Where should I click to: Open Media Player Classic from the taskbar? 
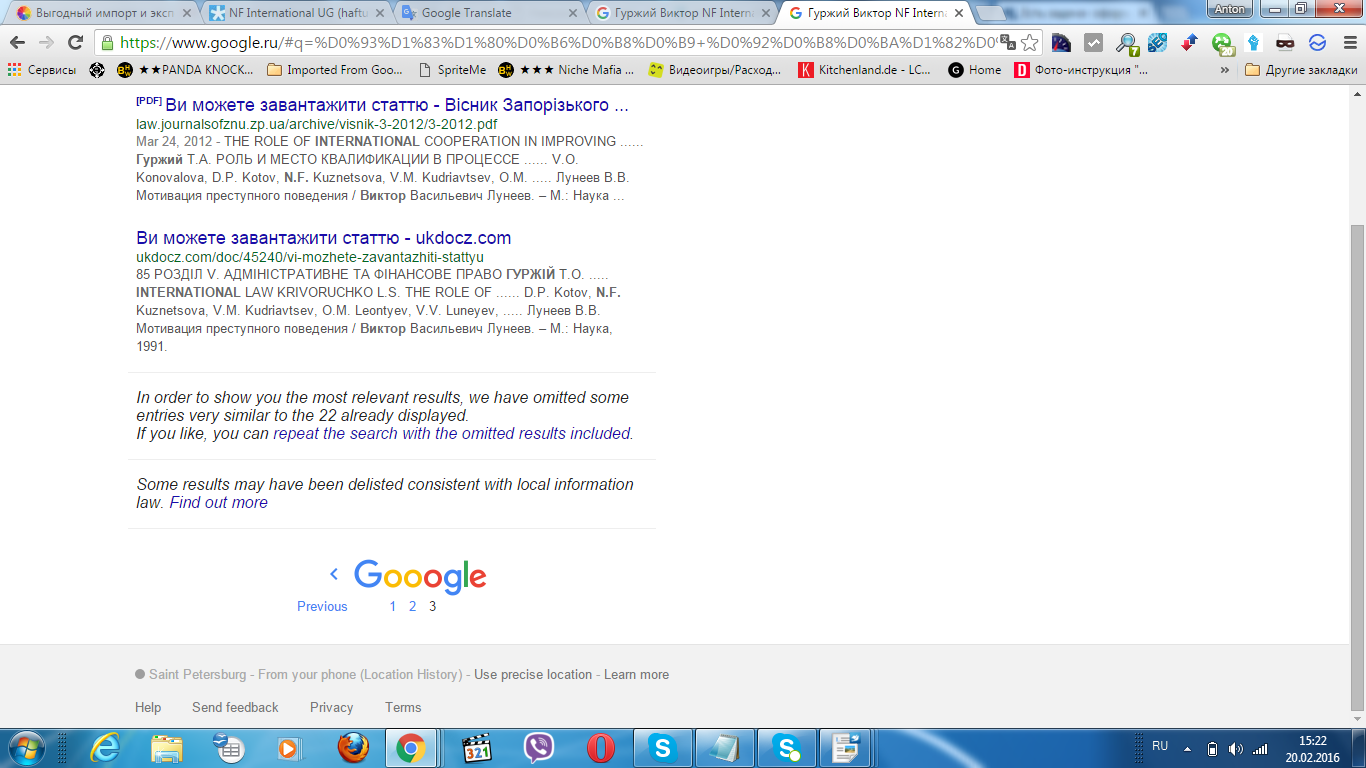click(477, 748)
